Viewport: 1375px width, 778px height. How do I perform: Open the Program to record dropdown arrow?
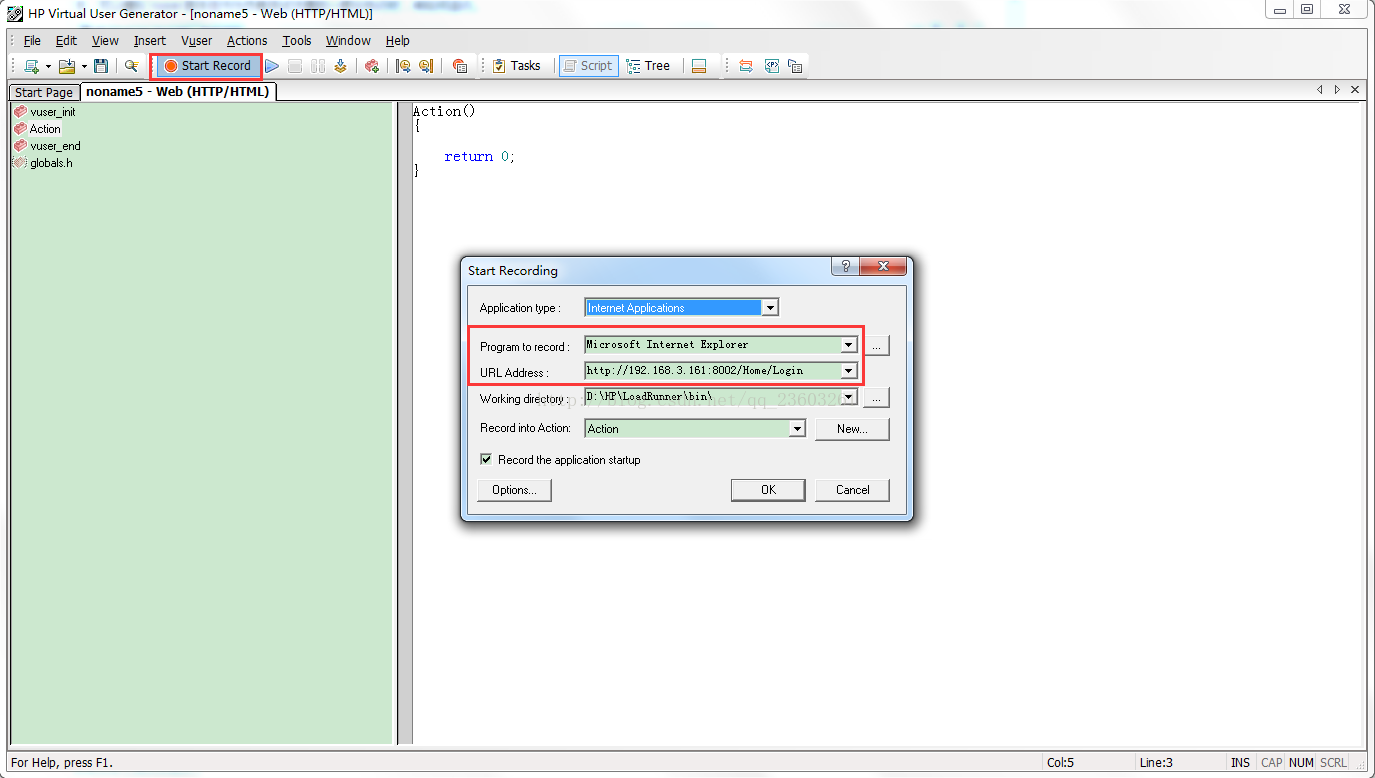(x=849, y=345)
